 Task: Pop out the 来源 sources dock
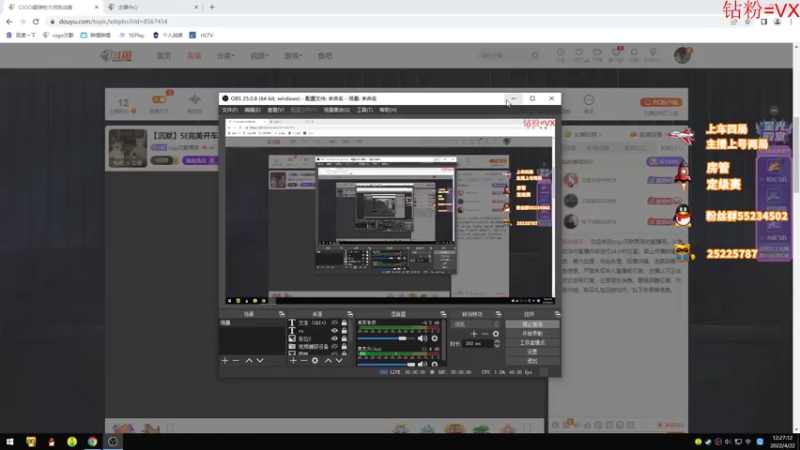(350, 314)
